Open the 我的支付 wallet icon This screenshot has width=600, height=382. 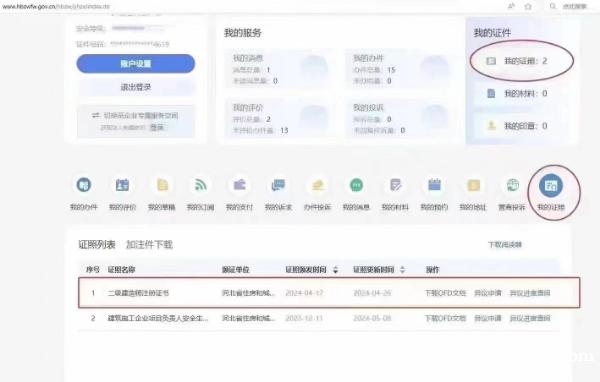click(x=240, y=185)
